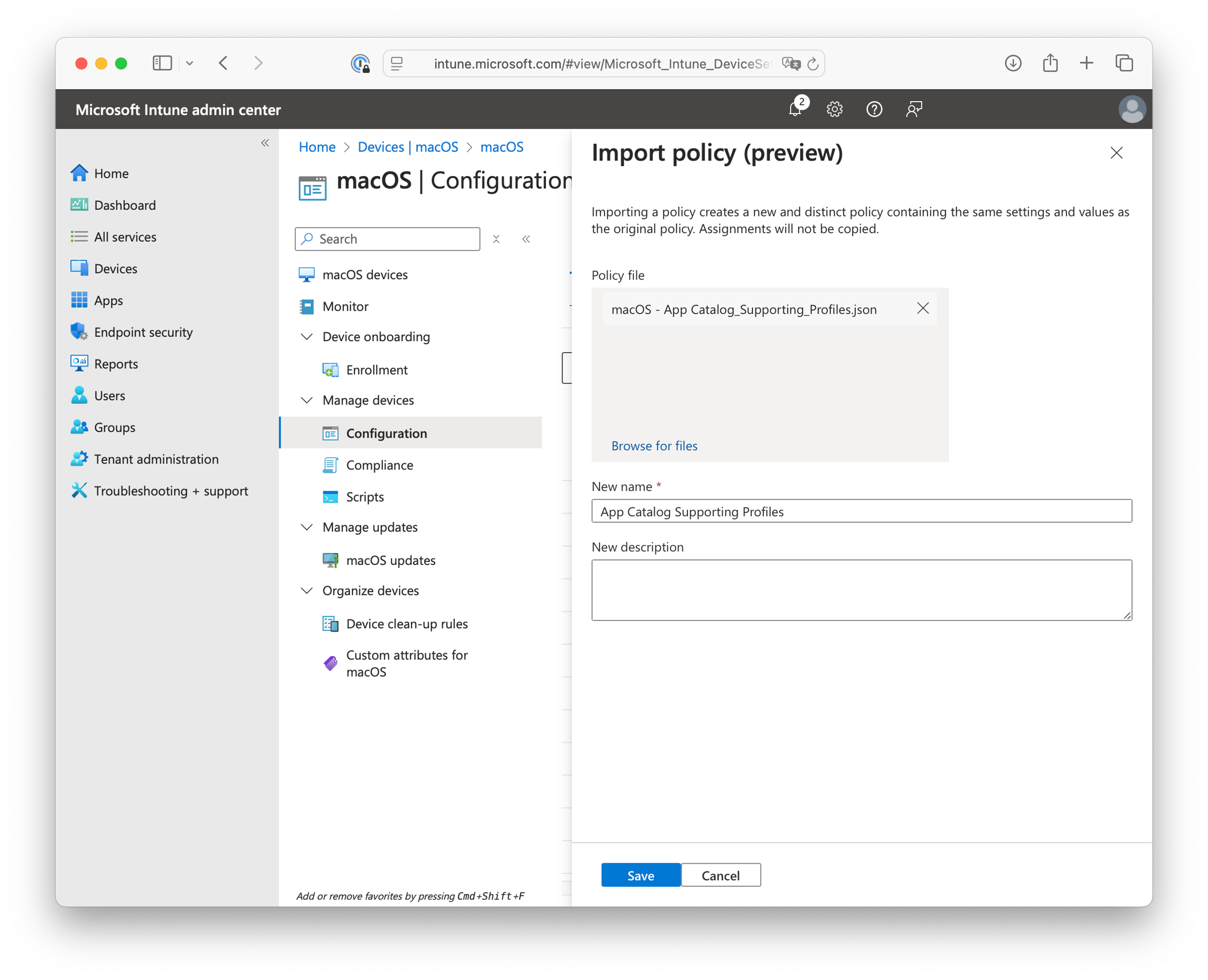Screen dimensions: 1208x980
Task: Collapse the Manage devices section
Action: click(x=307, y=400)
